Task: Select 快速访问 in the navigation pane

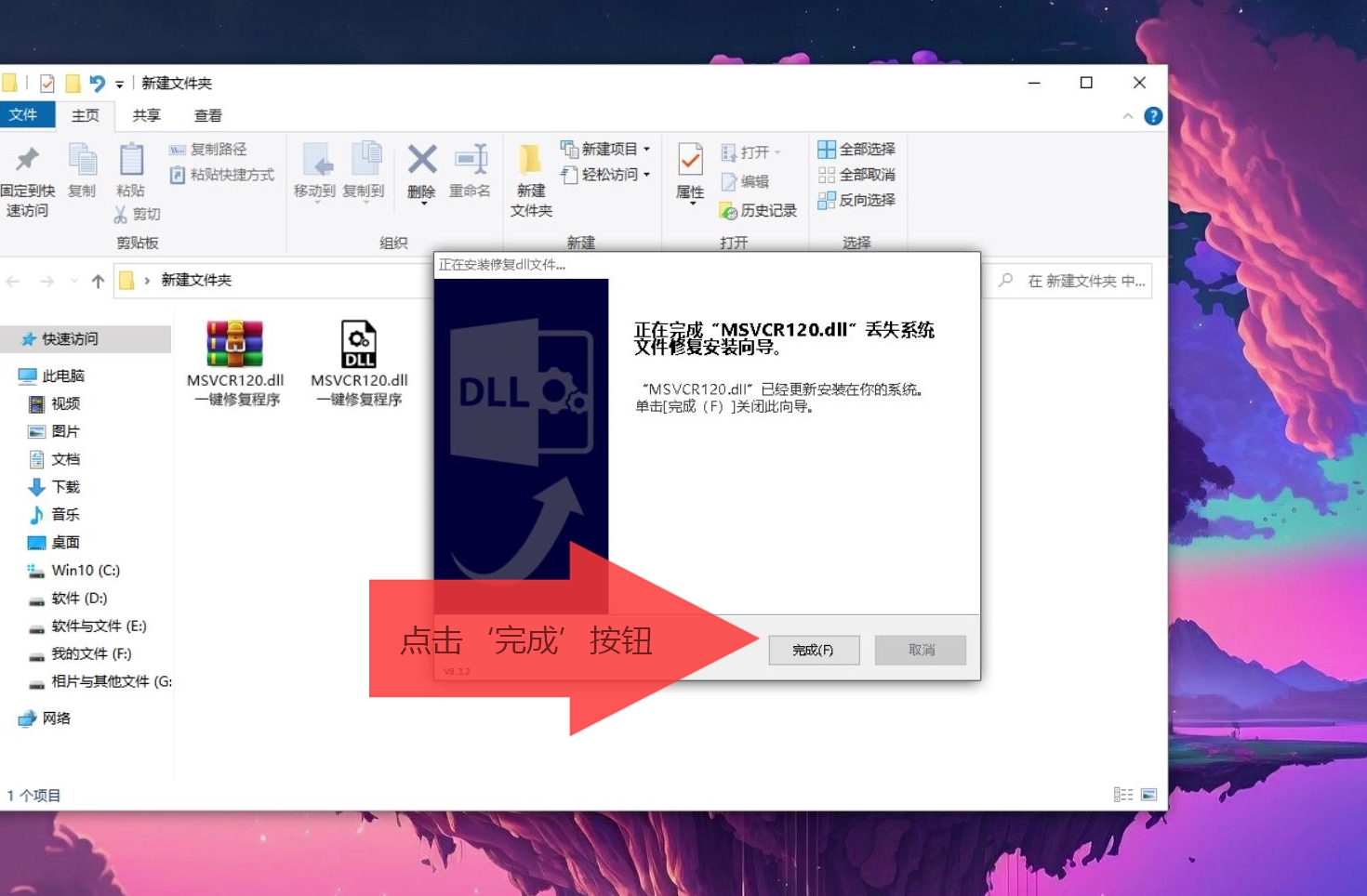Action: point(86,339)
